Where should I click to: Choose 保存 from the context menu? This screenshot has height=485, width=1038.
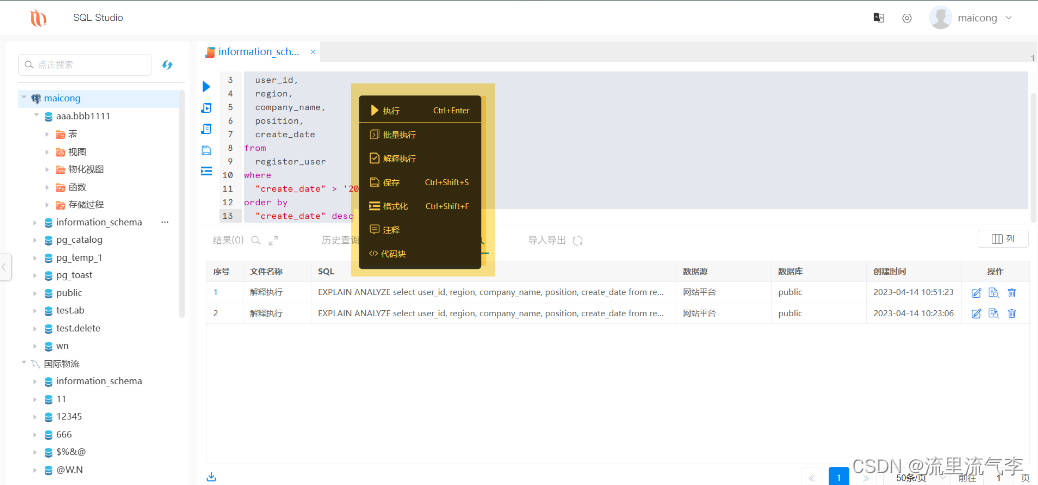point(420,183)
